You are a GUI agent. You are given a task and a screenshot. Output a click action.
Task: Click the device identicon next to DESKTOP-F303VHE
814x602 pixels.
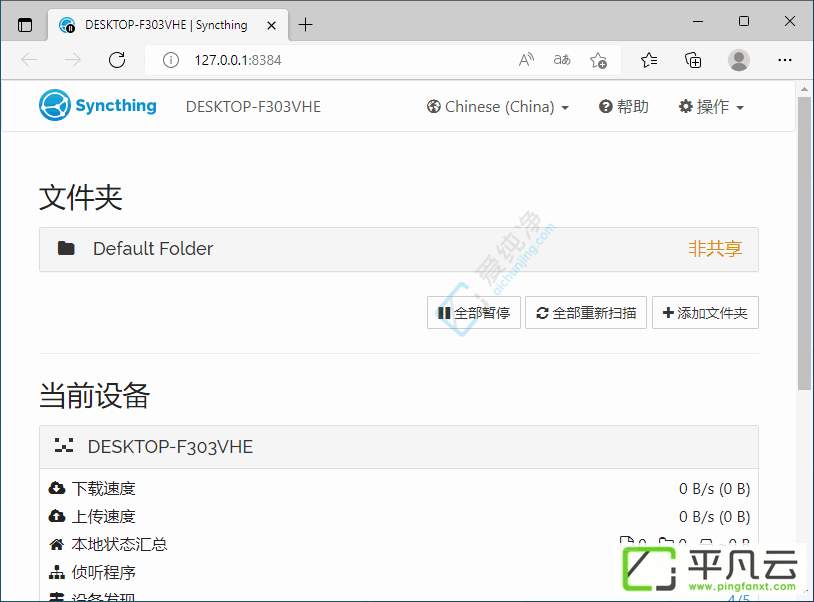pyautogui.click(x=64, y=445)
